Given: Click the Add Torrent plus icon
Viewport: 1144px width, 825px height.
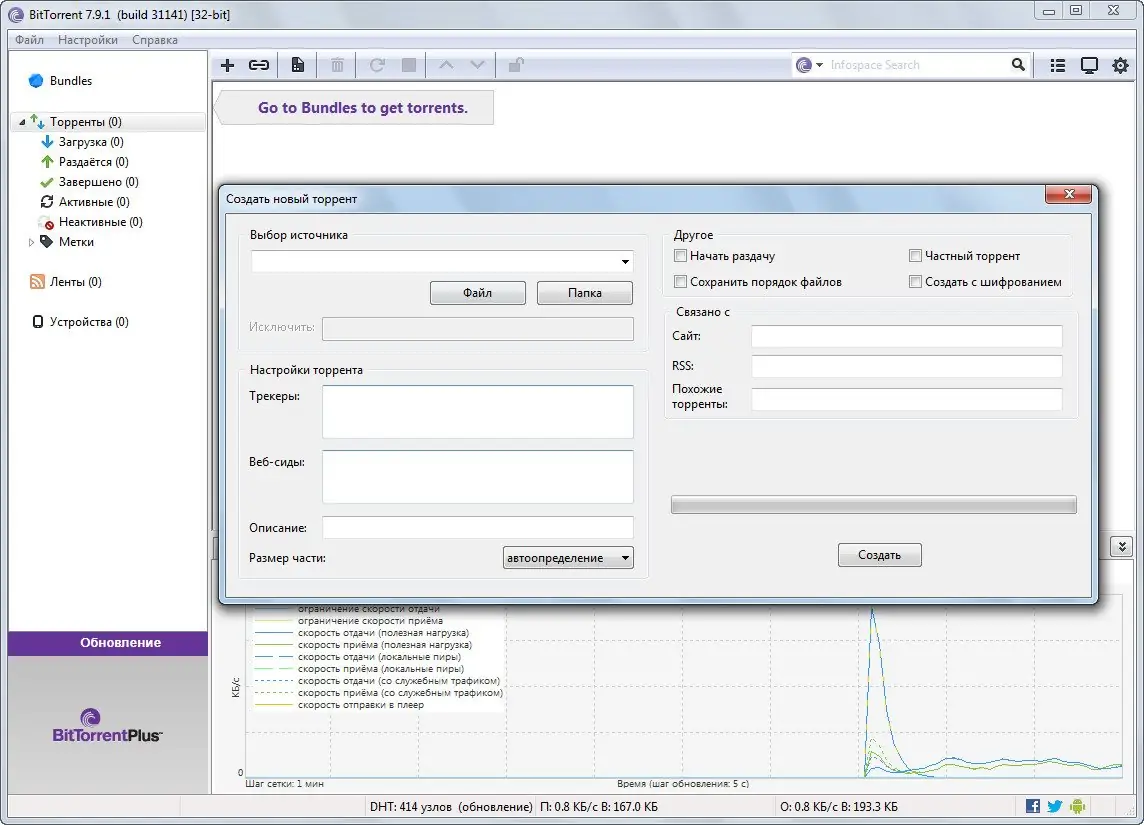Looking at the screenshot, I should [x=228, y=66].
